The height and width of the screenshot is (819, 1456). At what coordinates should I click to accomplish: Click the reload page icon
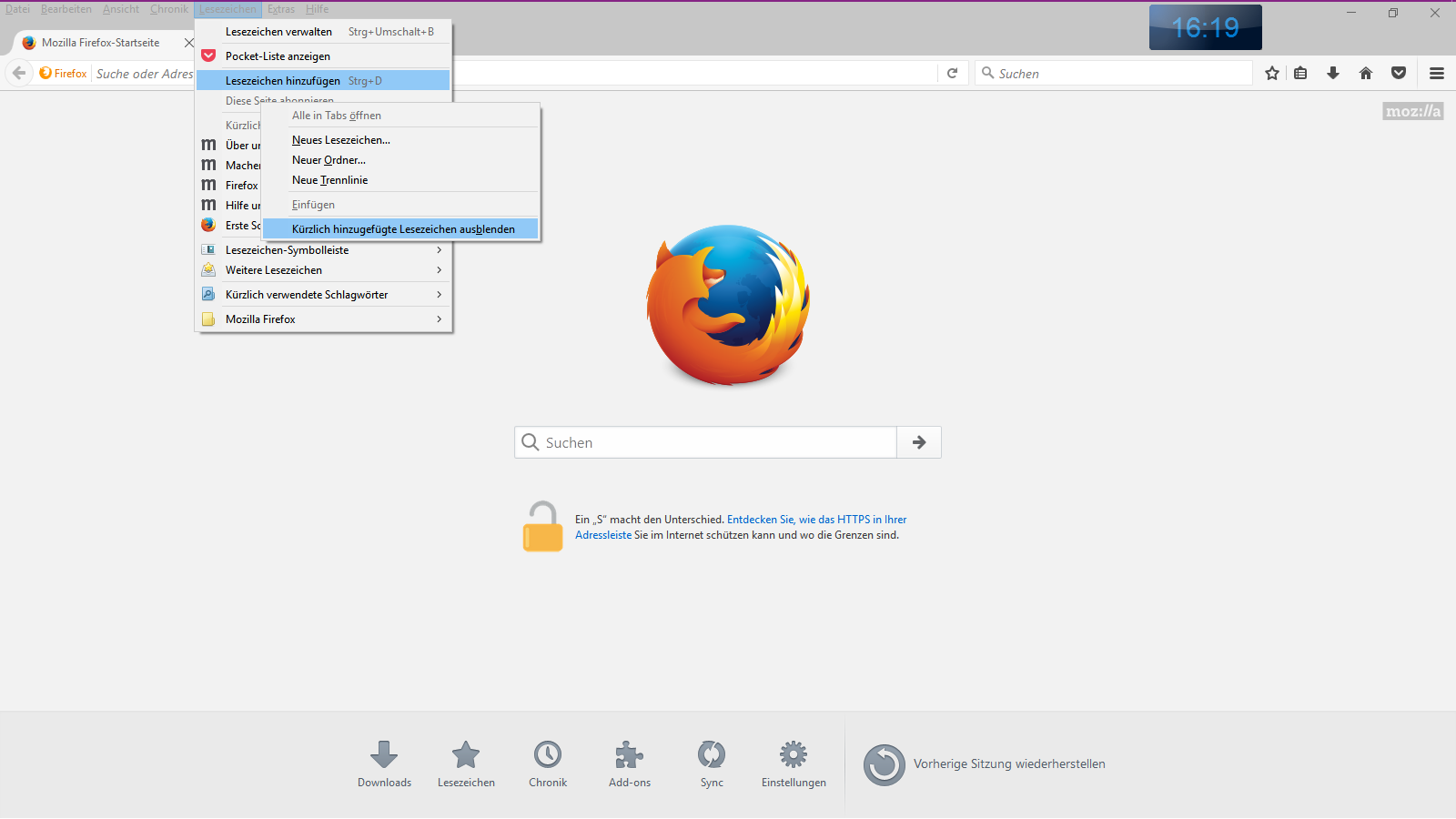pos(952,74)
